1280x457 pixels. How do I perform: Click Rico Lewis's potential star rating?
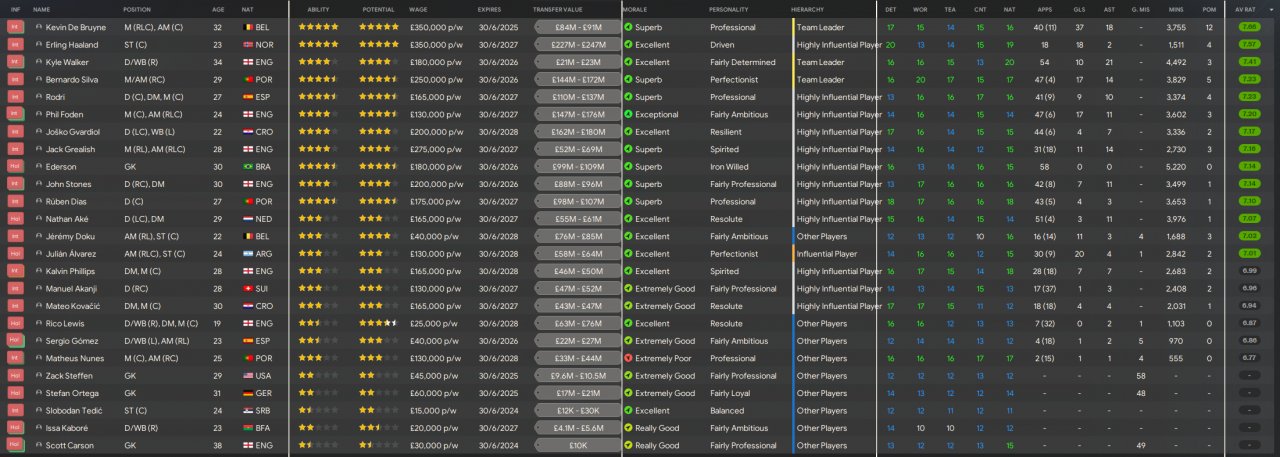point(379,323)
